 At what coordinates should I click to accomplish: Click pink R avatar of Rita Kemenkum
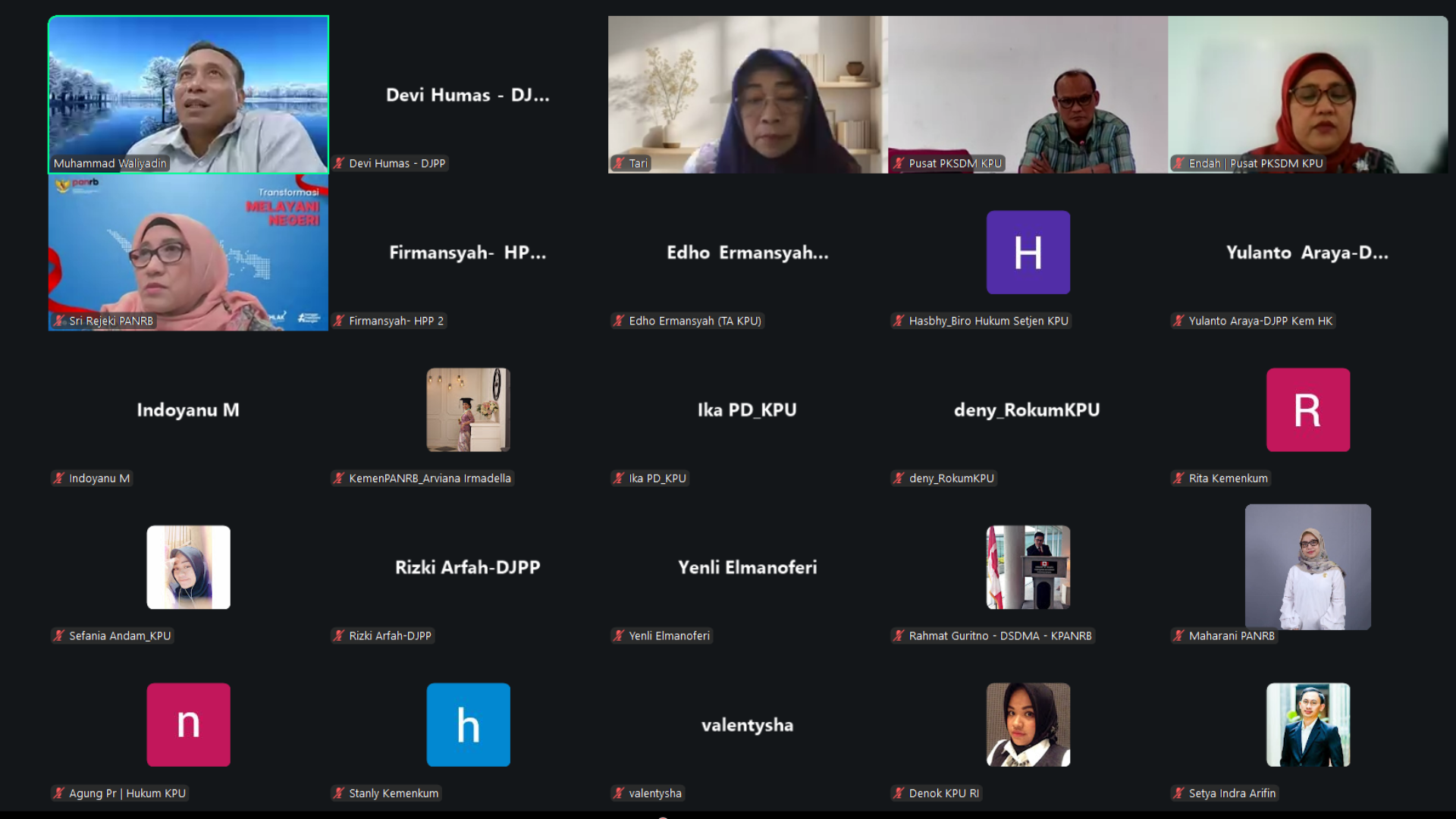(x=1307, y=410)
